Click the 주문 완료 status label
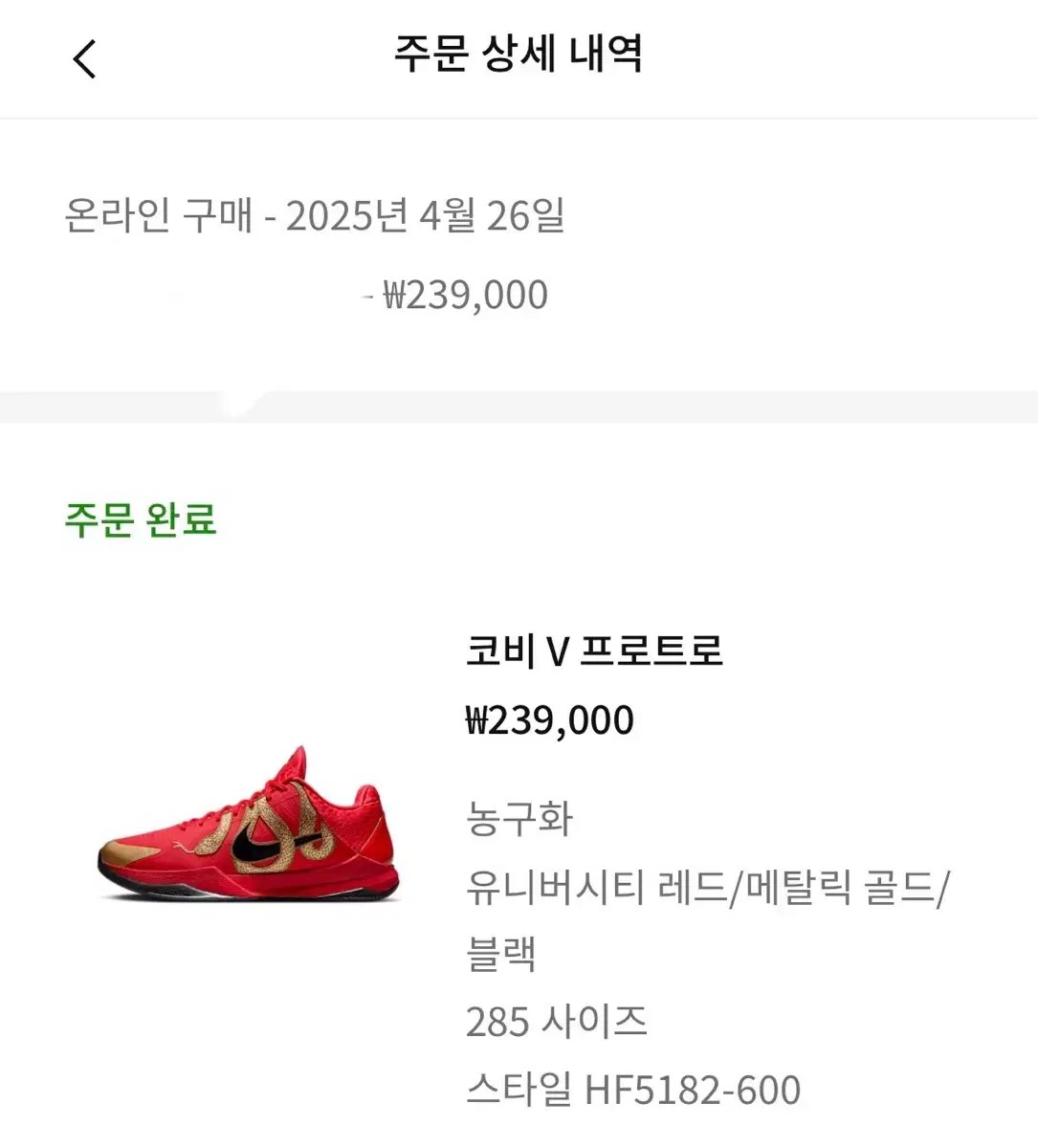1038x1148 pixels. [141, 519]
